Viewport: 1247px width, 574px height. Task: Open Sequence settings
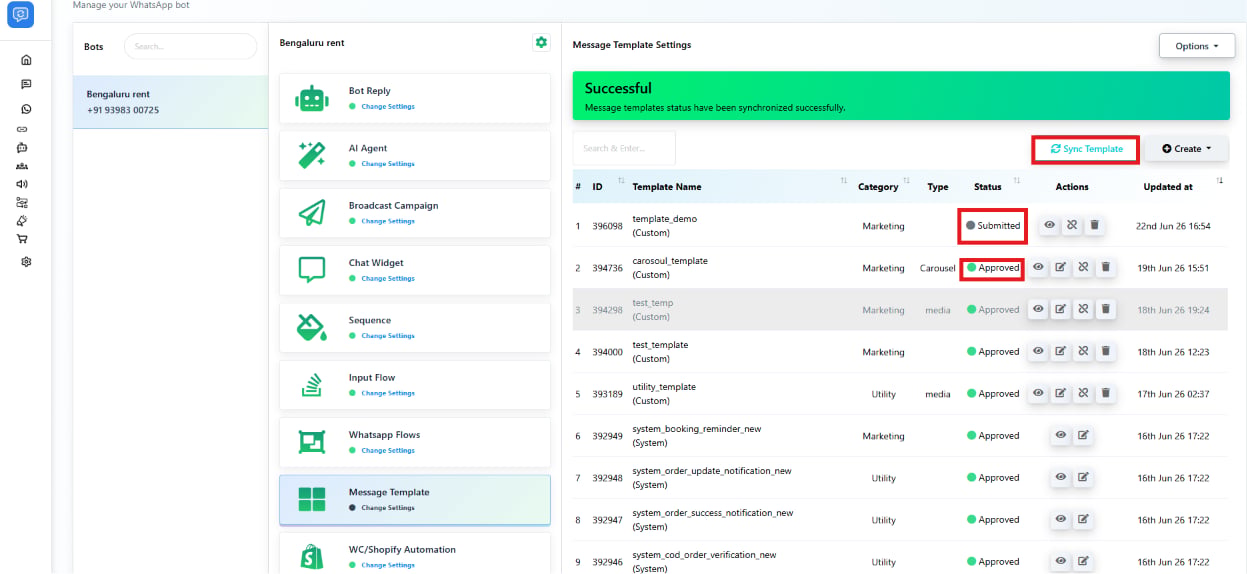click(415, 327)
